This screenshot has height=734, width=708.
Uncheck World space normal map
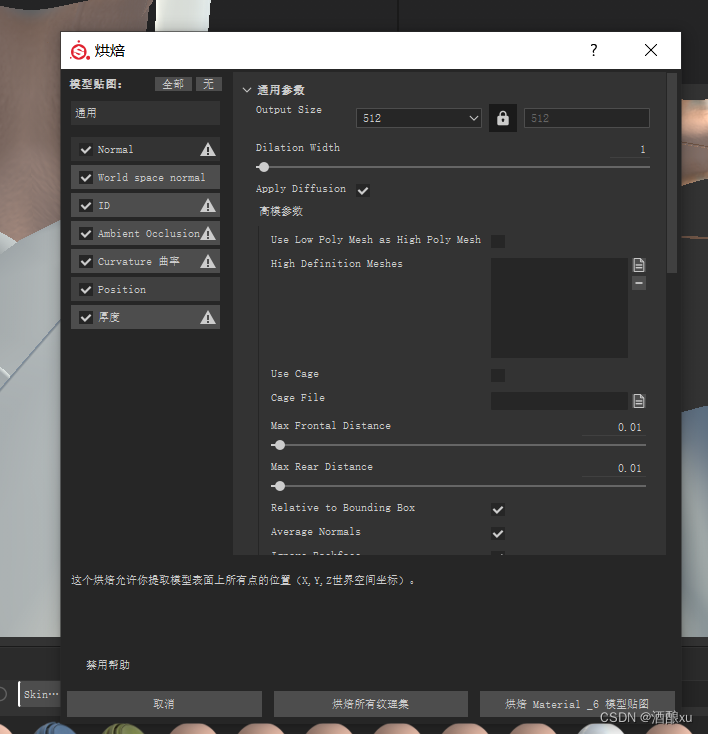[x=86, y=177]
